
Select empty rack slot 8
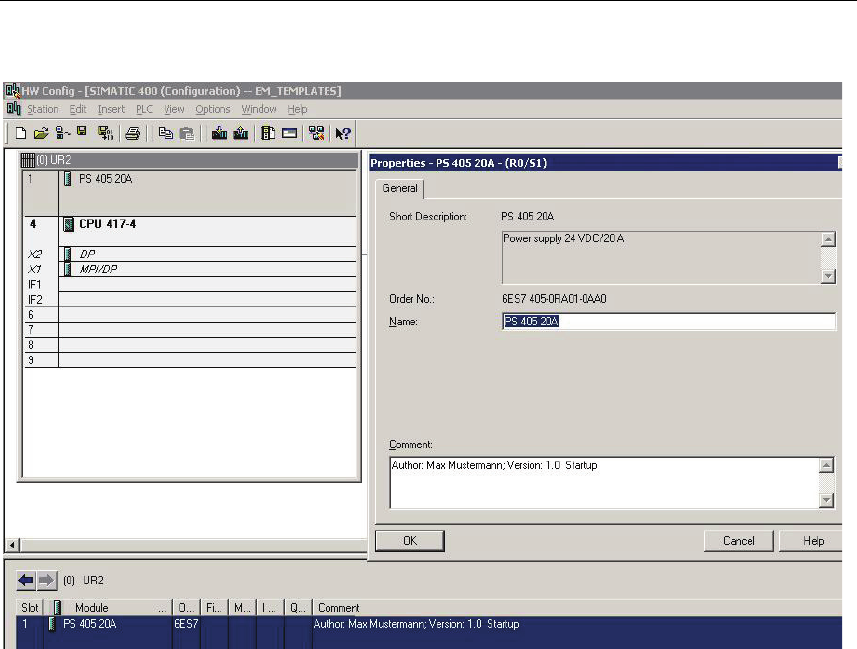(190, 345)
